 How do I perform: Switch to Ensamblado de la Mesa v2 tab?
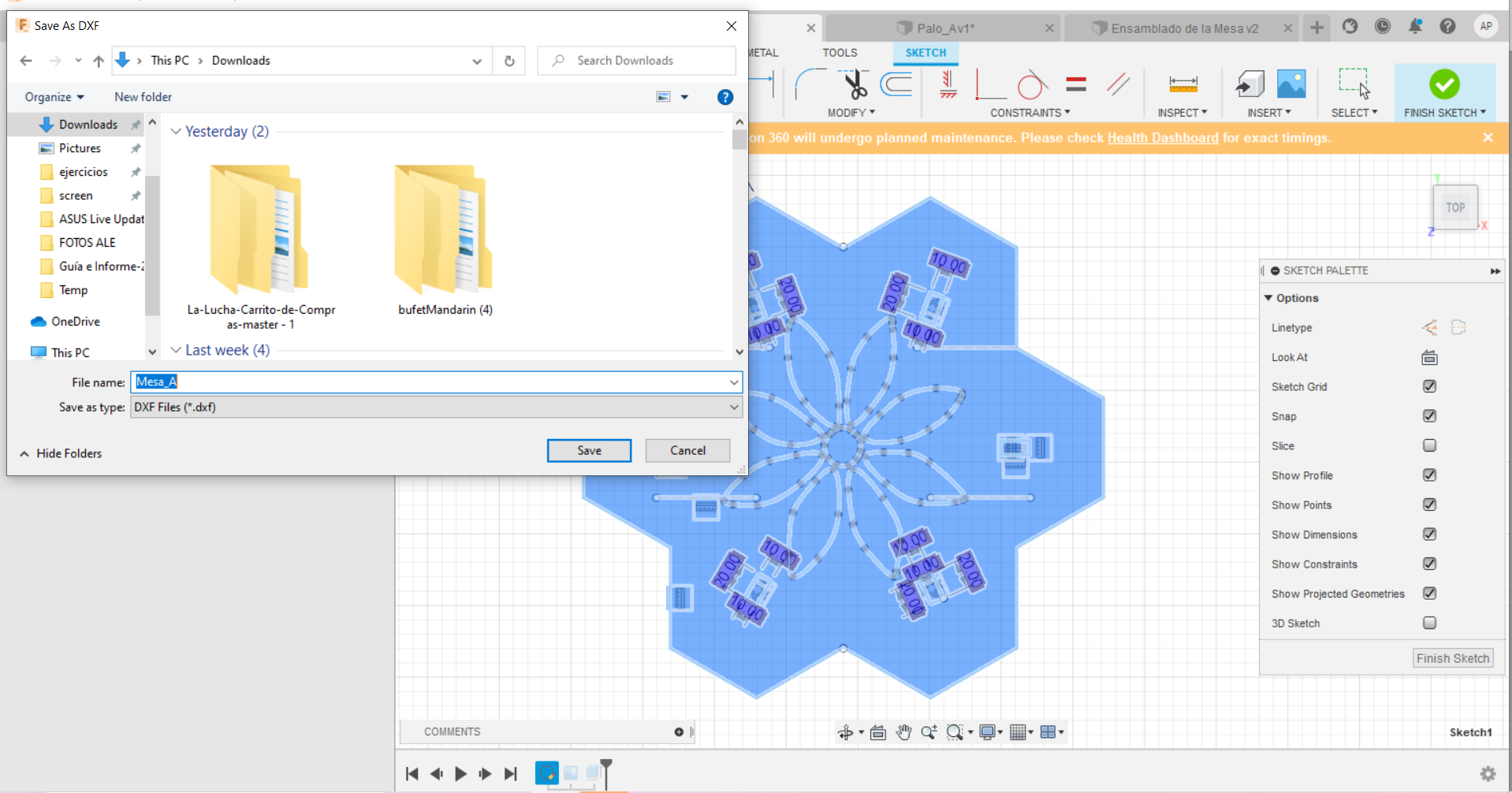1184,28
